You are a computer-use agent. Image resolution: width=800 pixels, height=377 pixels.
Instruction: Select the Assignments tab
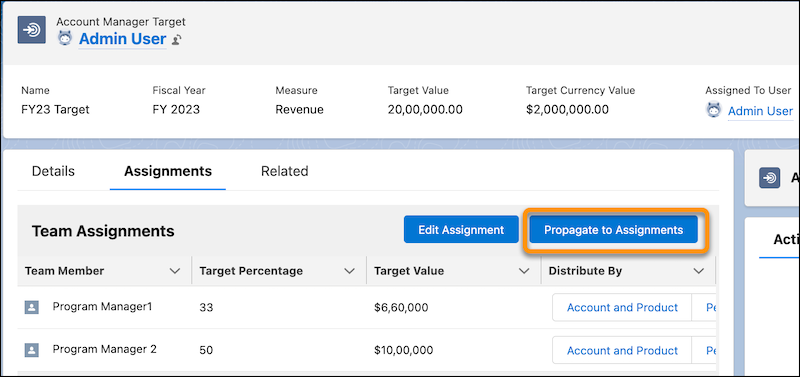(168, 171)
